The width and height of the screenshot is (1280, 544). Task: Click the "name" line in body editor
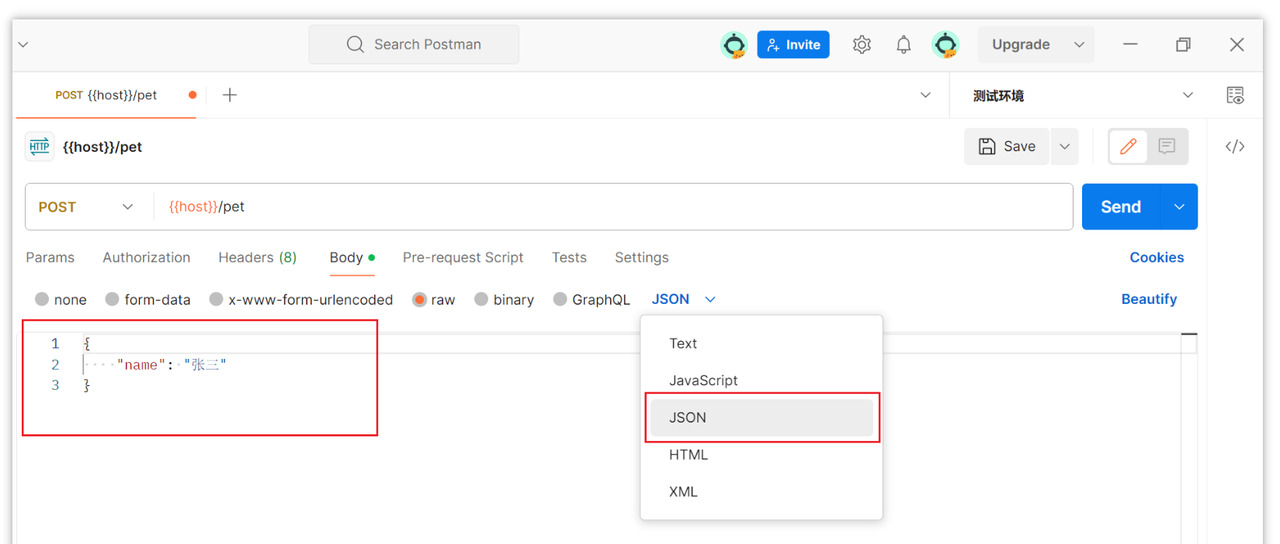172,365
